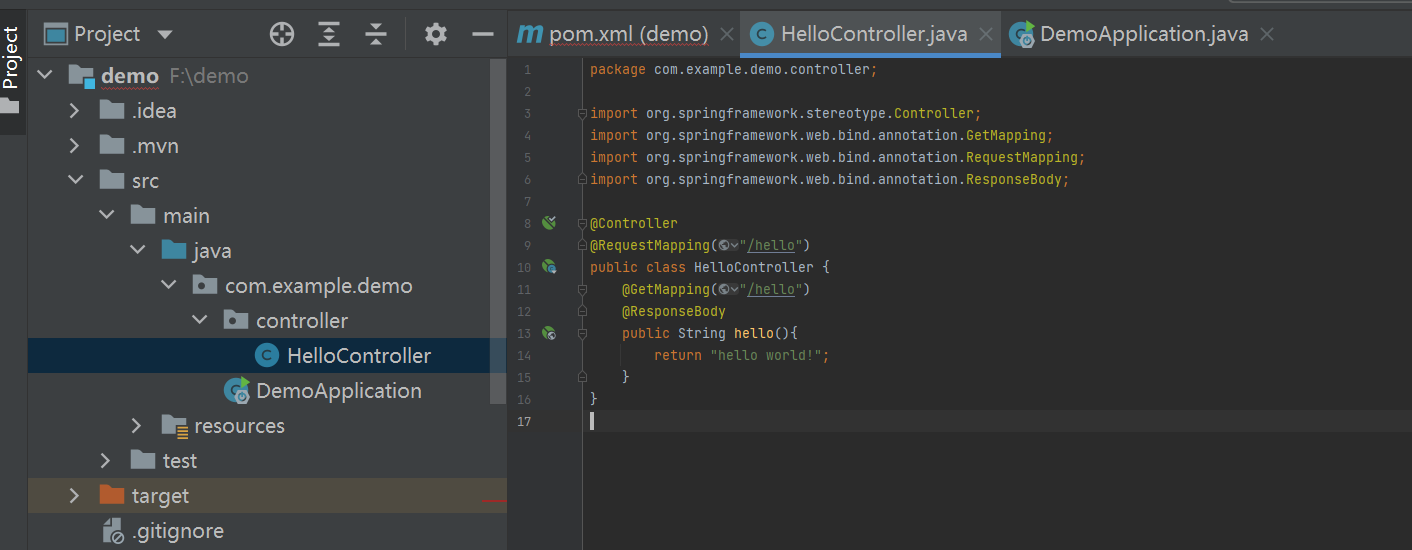Collapse the src folder
Image resolution: width=1412 pixels, height=550 pixels.
click(x=75, y=181)
